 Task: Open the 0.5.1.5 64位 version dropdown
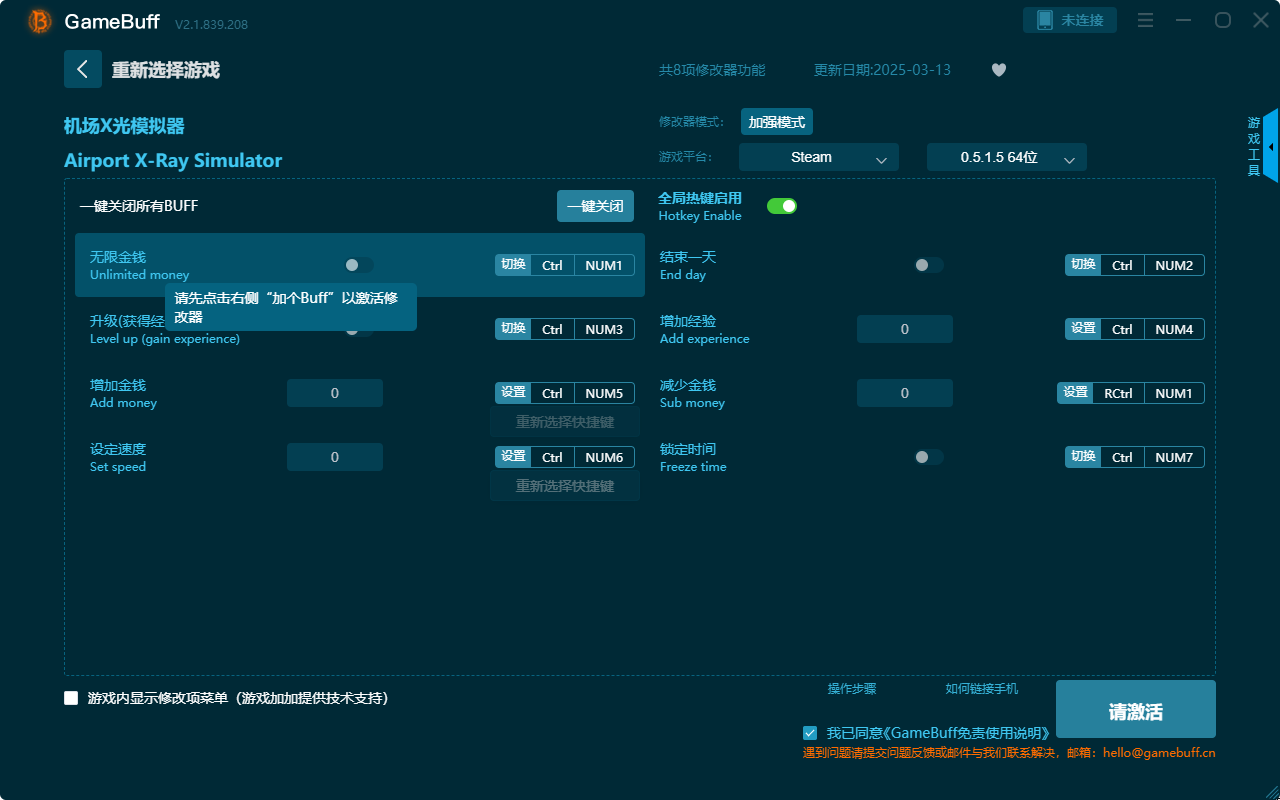click(1006, 157)
